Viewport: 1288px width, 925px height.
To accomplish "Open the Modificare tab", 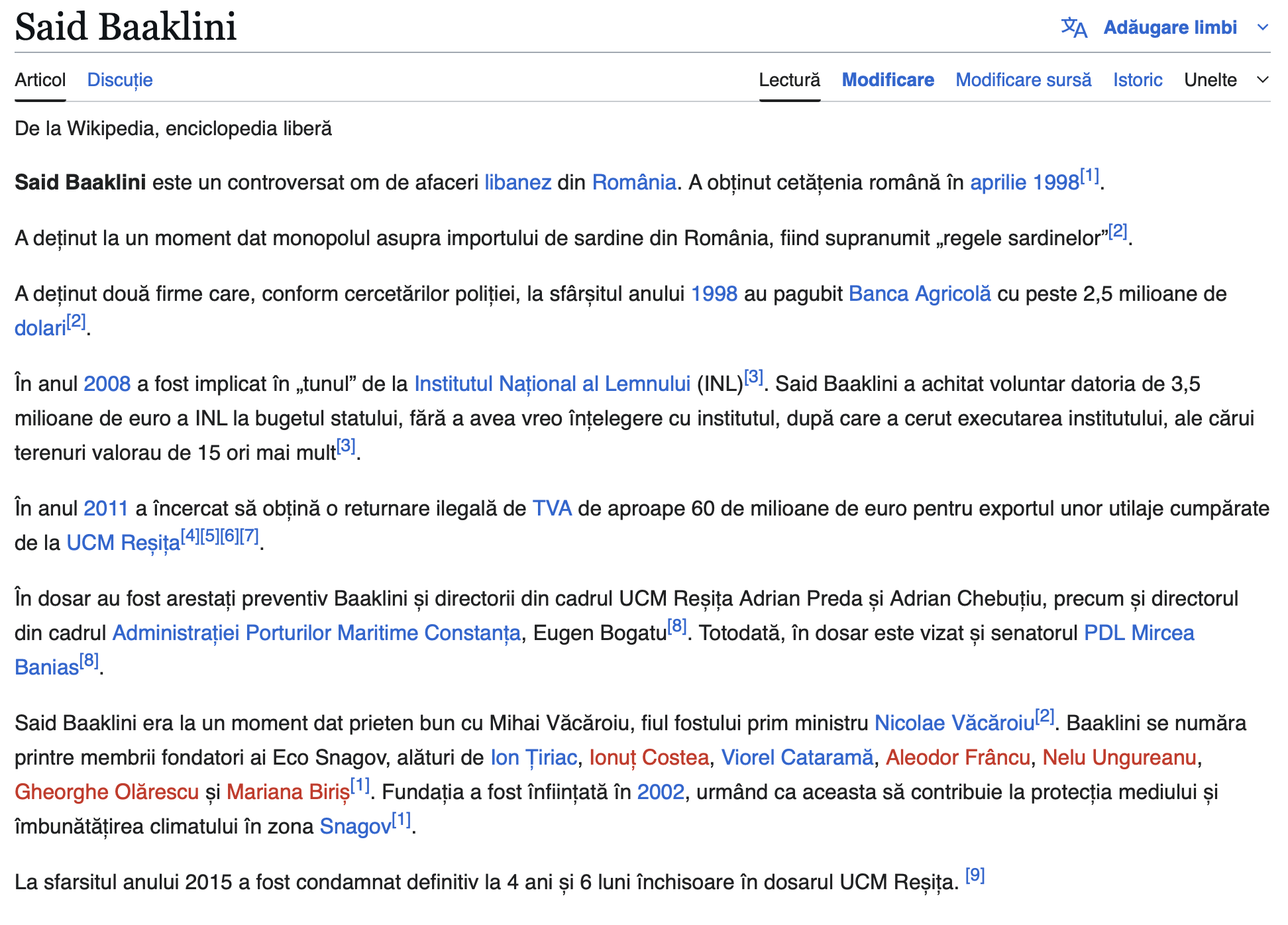I will coord(888,80).
